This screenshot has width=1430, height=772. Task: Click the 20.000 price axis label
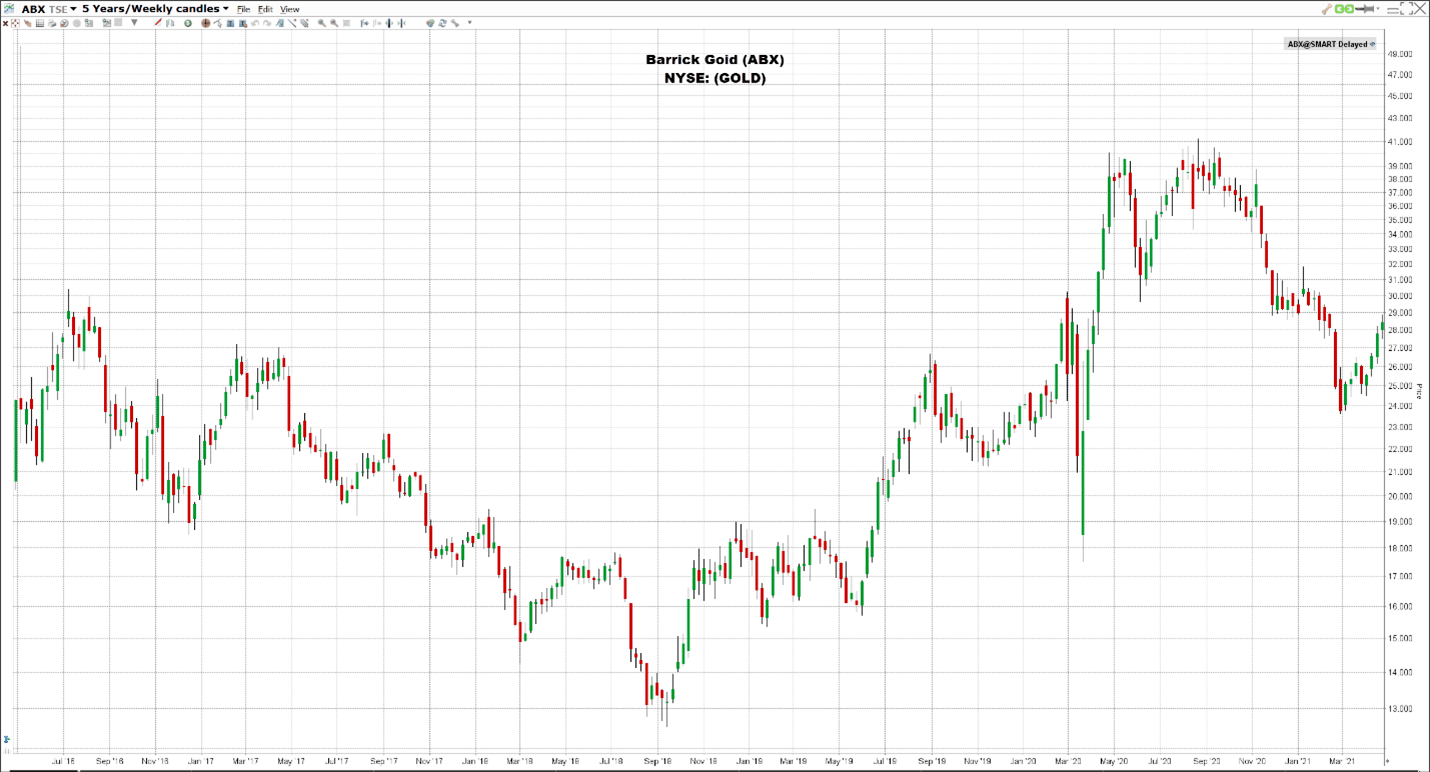pyautogui.click(x=1401, y=496)
